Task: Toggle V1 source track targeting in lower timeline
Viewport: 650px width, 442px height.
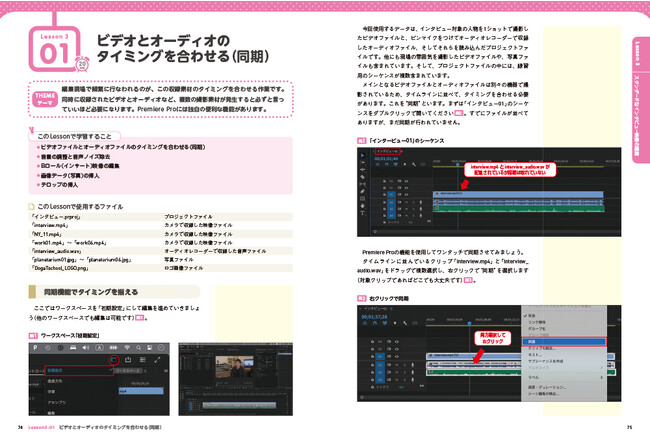Action: pyautogui.click(x=380, y=357)
